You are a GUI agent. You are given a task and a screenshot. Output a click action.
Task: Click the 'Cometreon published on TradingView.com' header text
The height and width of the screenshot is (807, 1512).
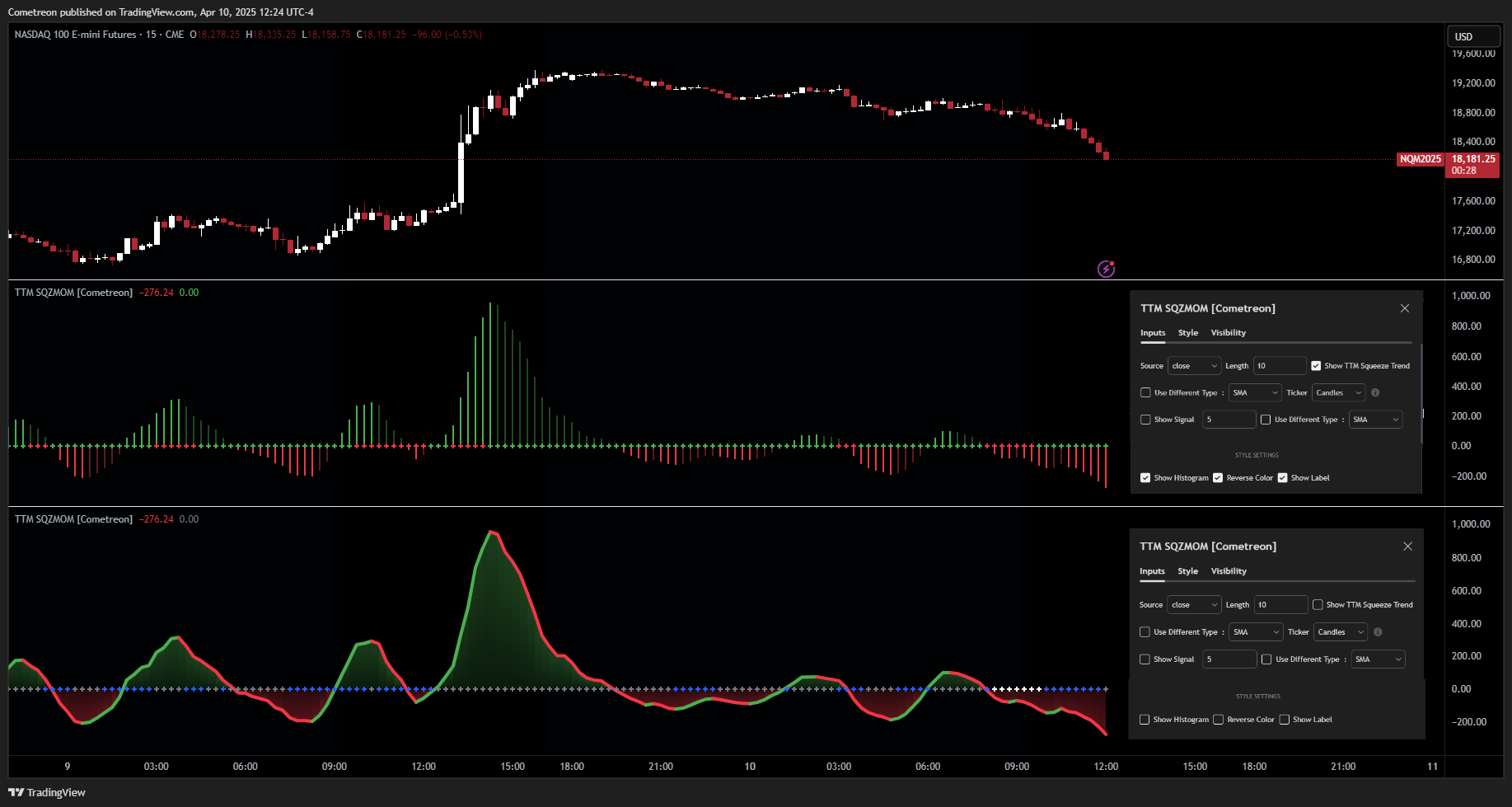tap(101, 12)
